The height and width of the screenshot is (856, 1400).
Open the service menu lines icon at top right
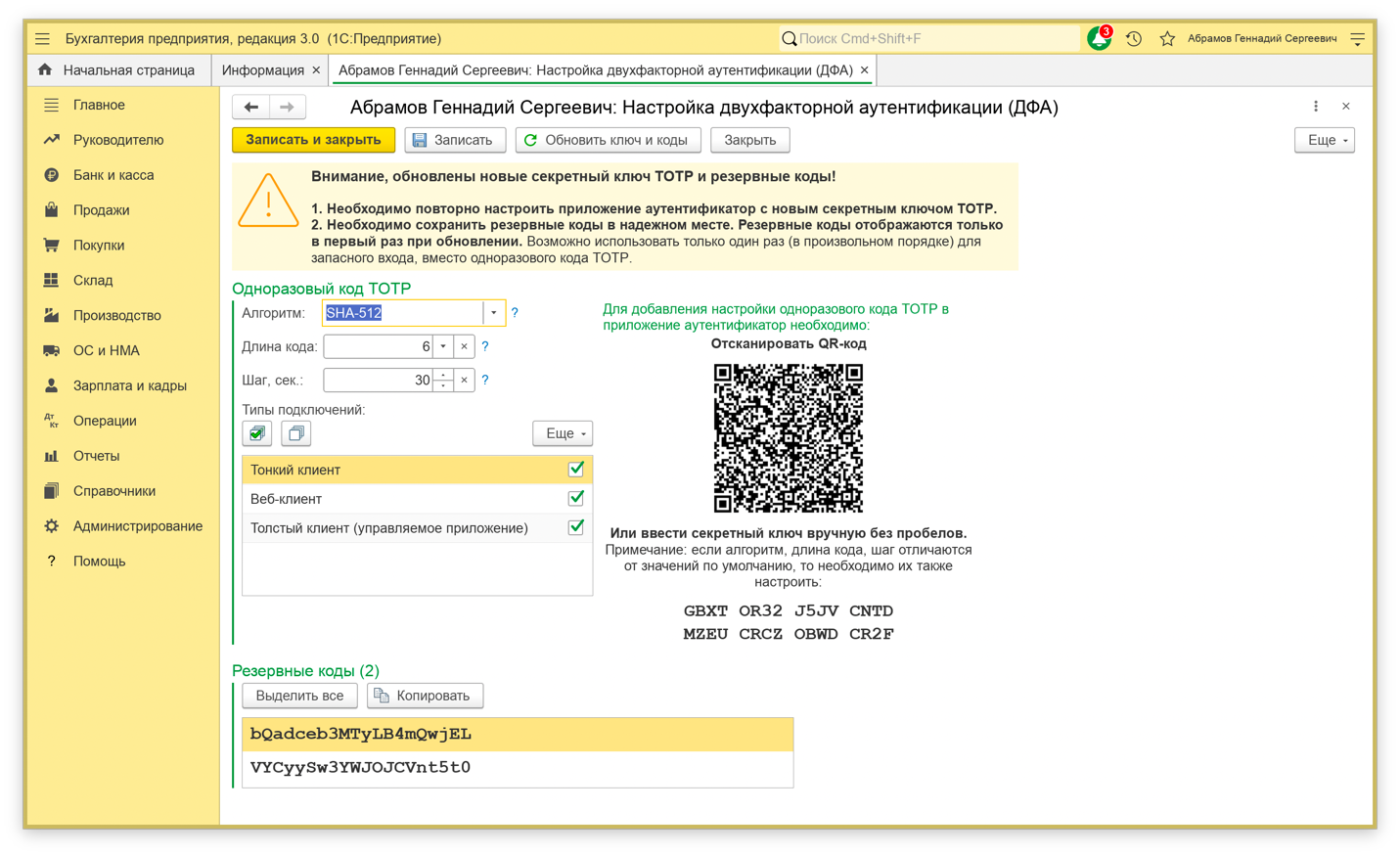pos(1358,39)
